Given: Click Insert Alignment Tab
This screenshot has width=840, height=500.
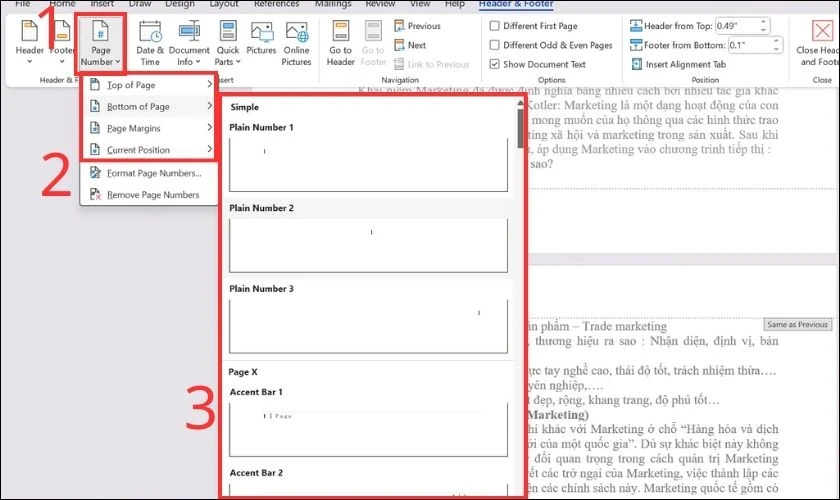Looking at the screenshot, I should pos(685,64).
